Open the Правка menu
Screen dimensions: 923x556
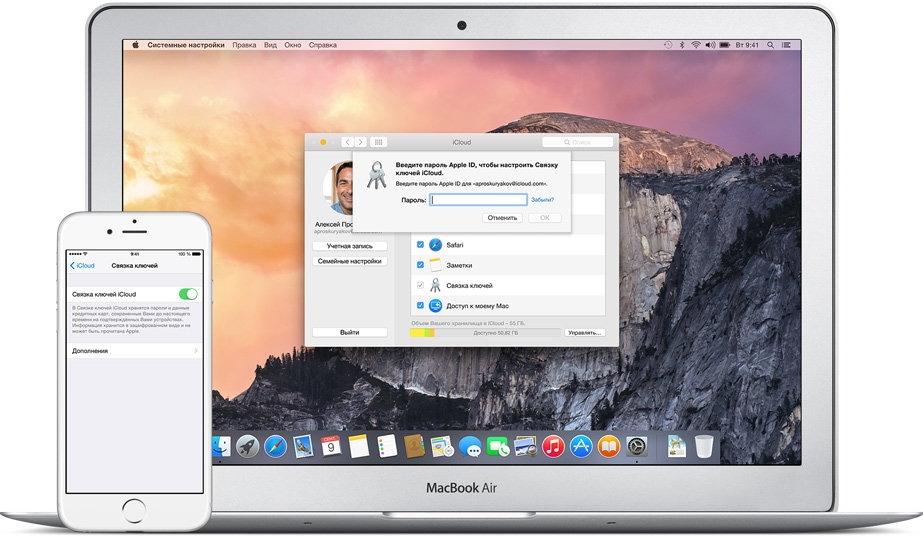pos(244,45)
